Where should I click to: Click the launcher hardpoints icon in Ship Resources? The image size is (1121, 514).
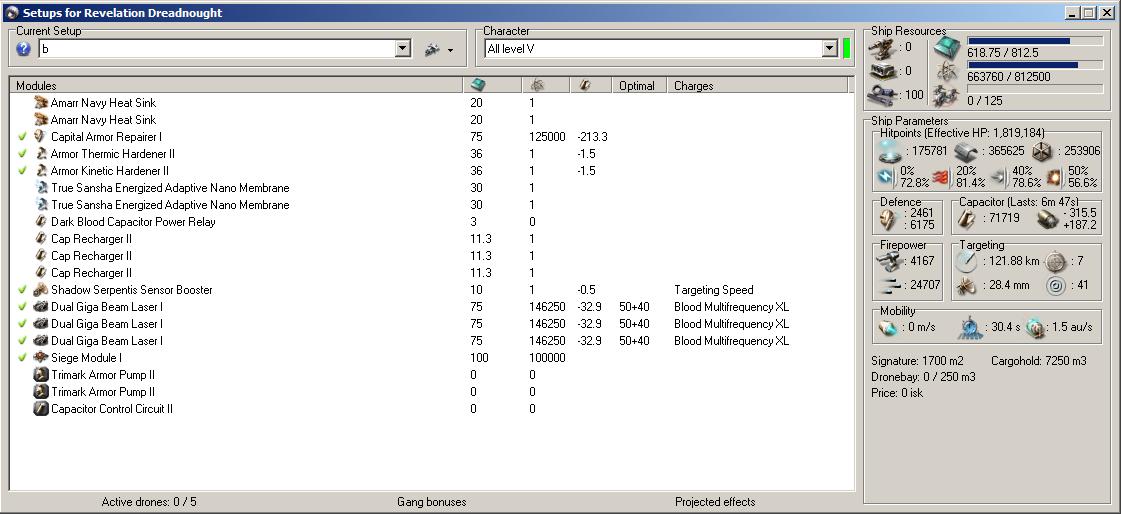pyautogui.click(x=884, y=70)
